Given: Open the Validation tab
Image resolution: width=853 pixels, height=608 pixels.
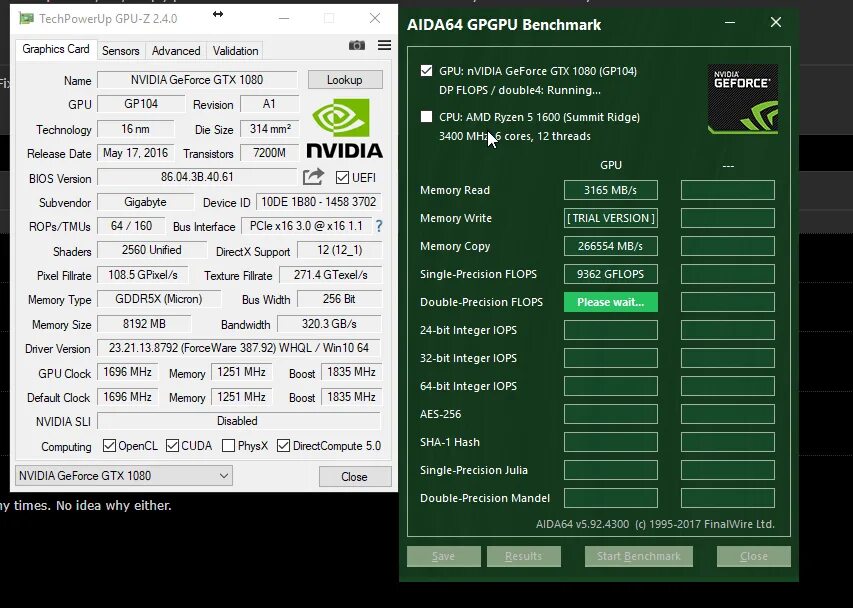Looking at the screenshot, I should 236,51.
